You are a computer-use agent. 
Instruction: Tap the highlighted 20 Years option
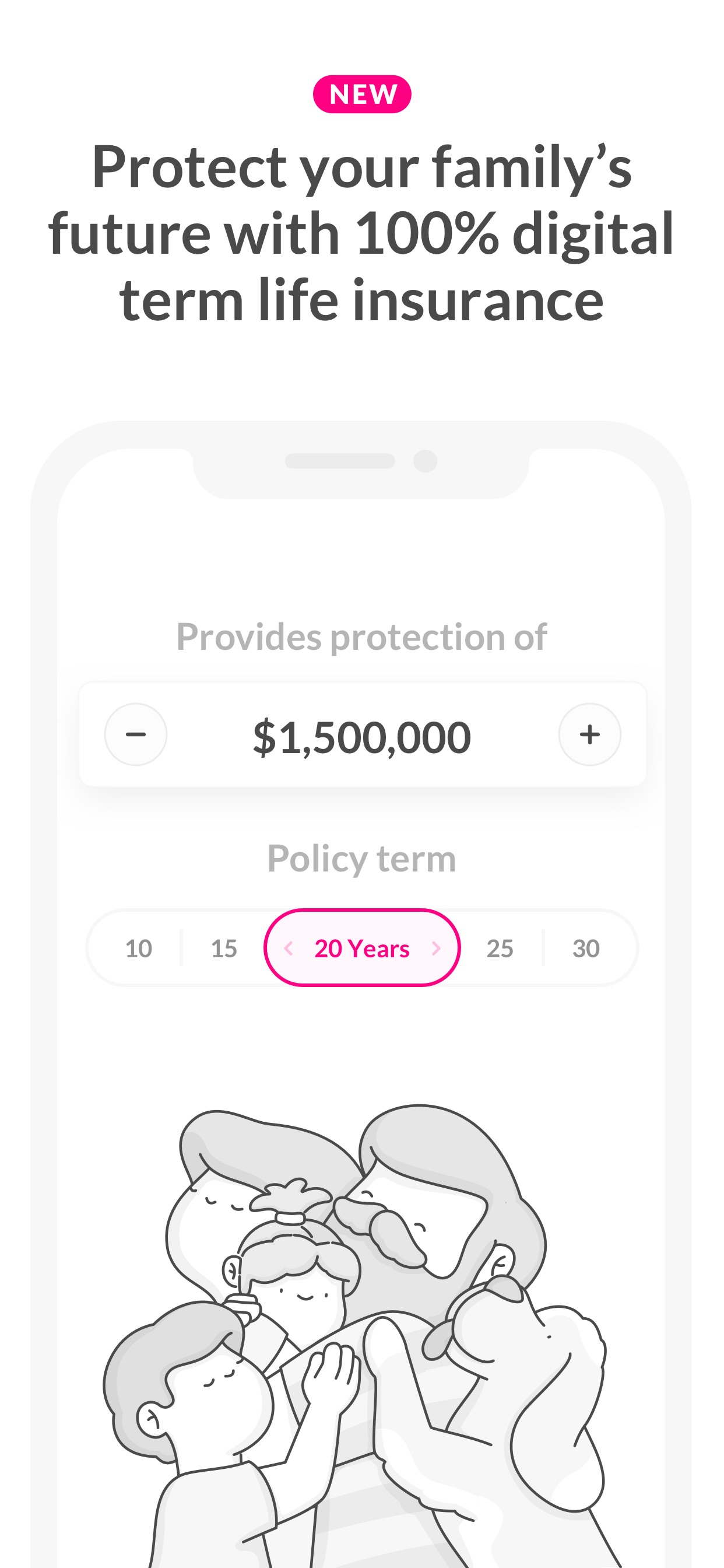click(362, 948)
